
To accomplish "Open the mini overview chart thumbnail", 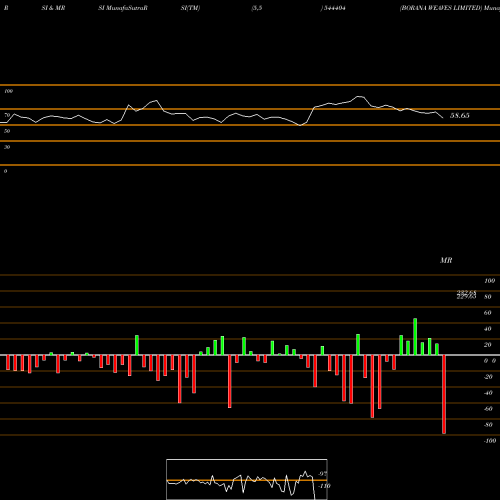I will [247, 479].
